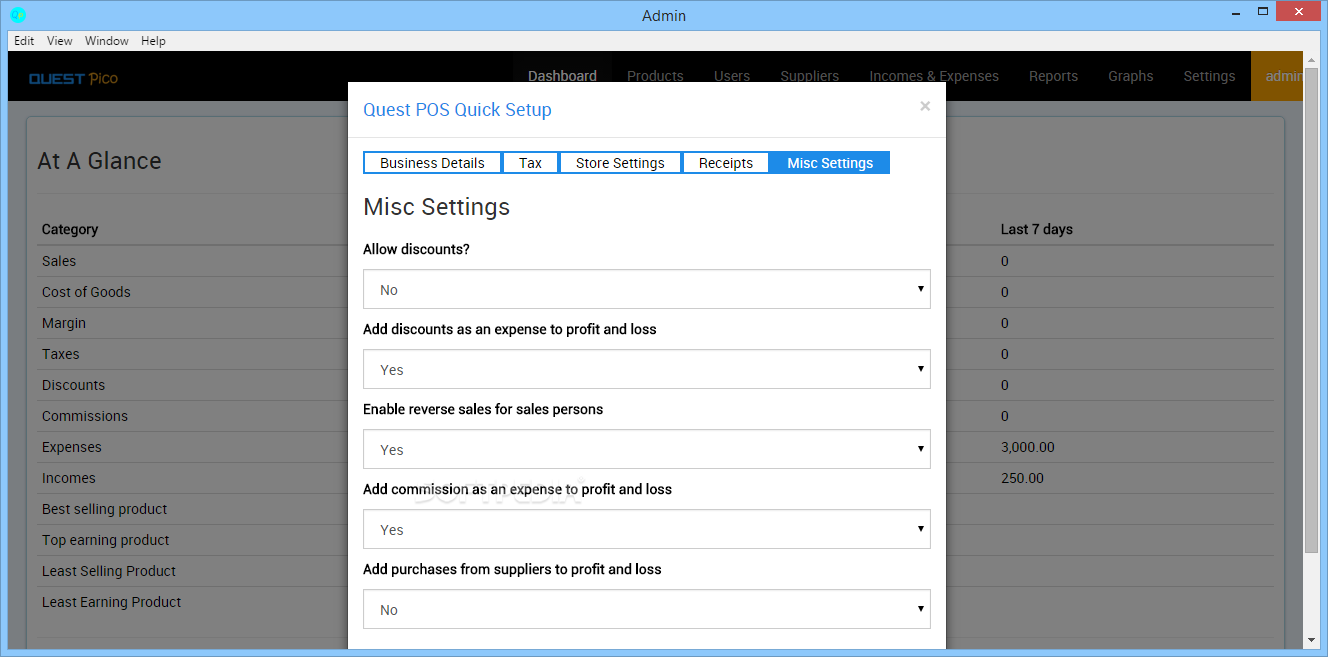Click Least Selling Product row
Viewport: 1328px width, 657px height.
(x=109, y=571)
